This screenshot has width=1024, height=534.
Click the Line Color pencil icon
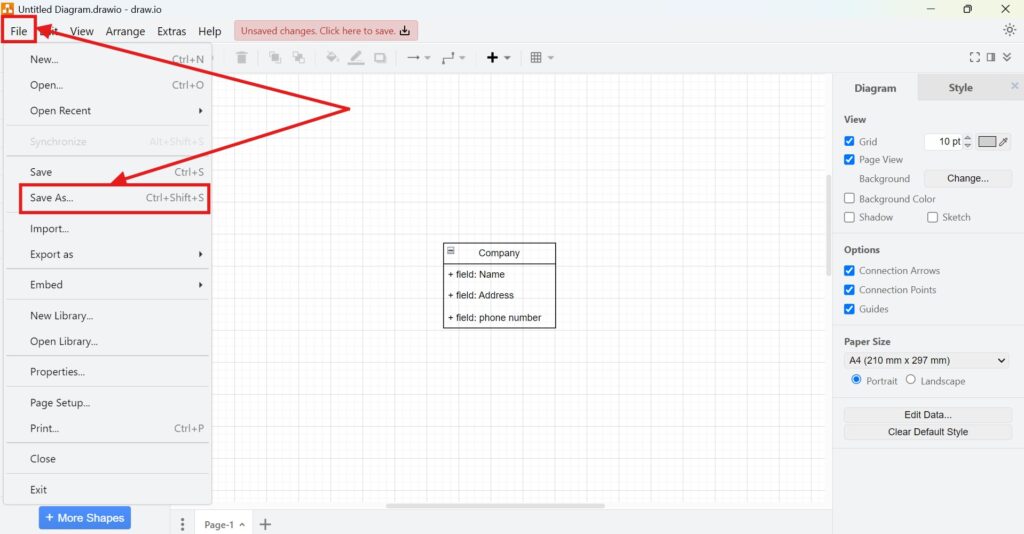coord(356,58)
